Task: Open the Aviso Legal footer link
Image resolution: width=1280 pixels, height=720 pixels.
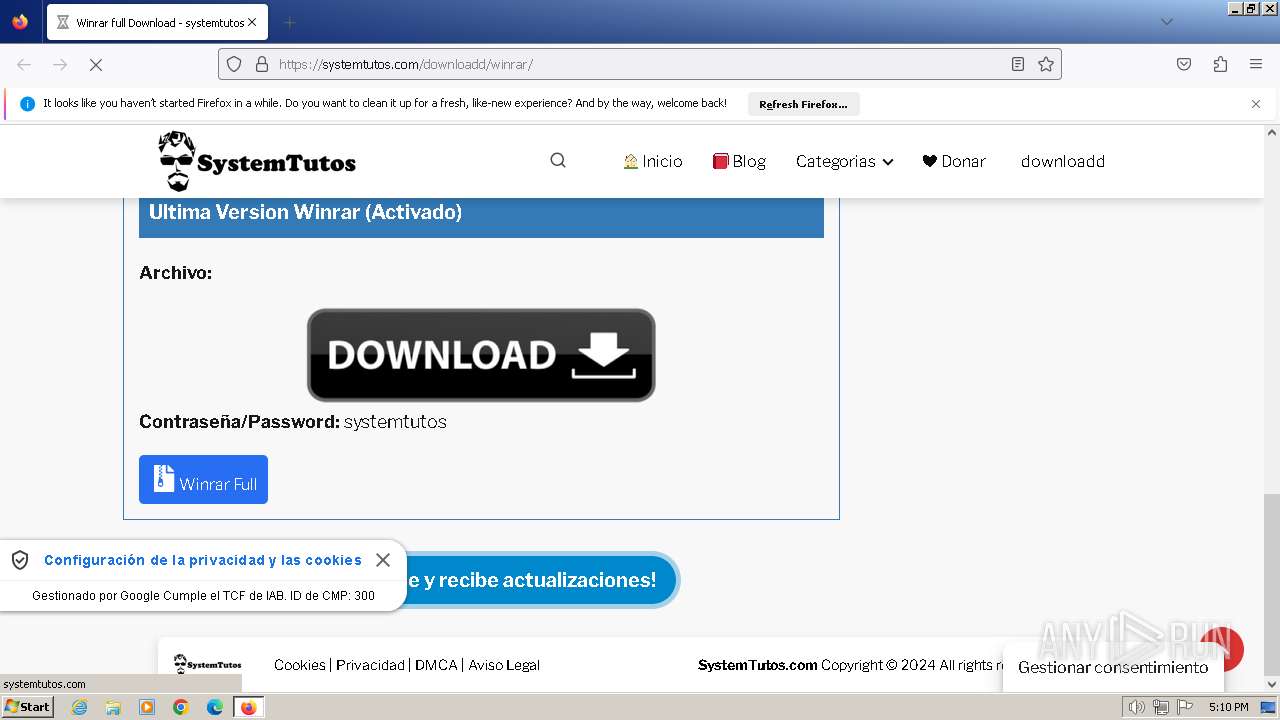Action: tap(504, 665)
